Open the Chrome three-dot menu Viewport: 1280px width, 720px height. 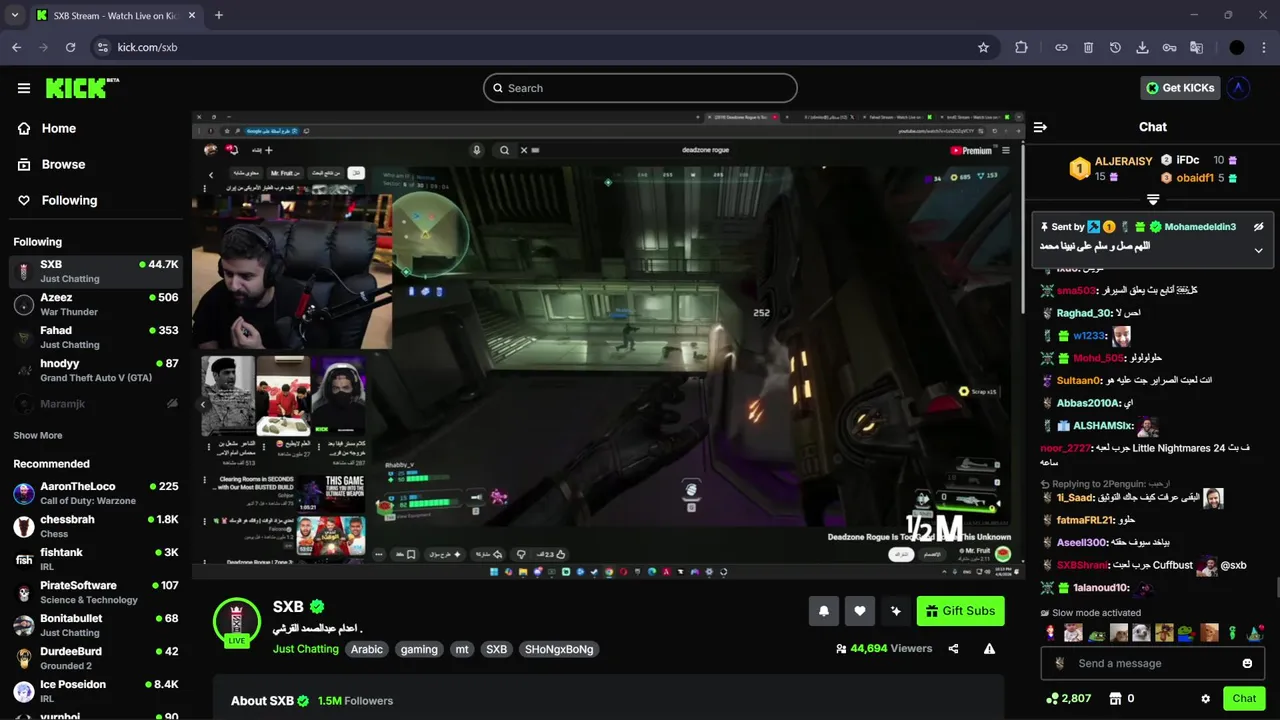pyautogui.click(x=1263, y=47)
